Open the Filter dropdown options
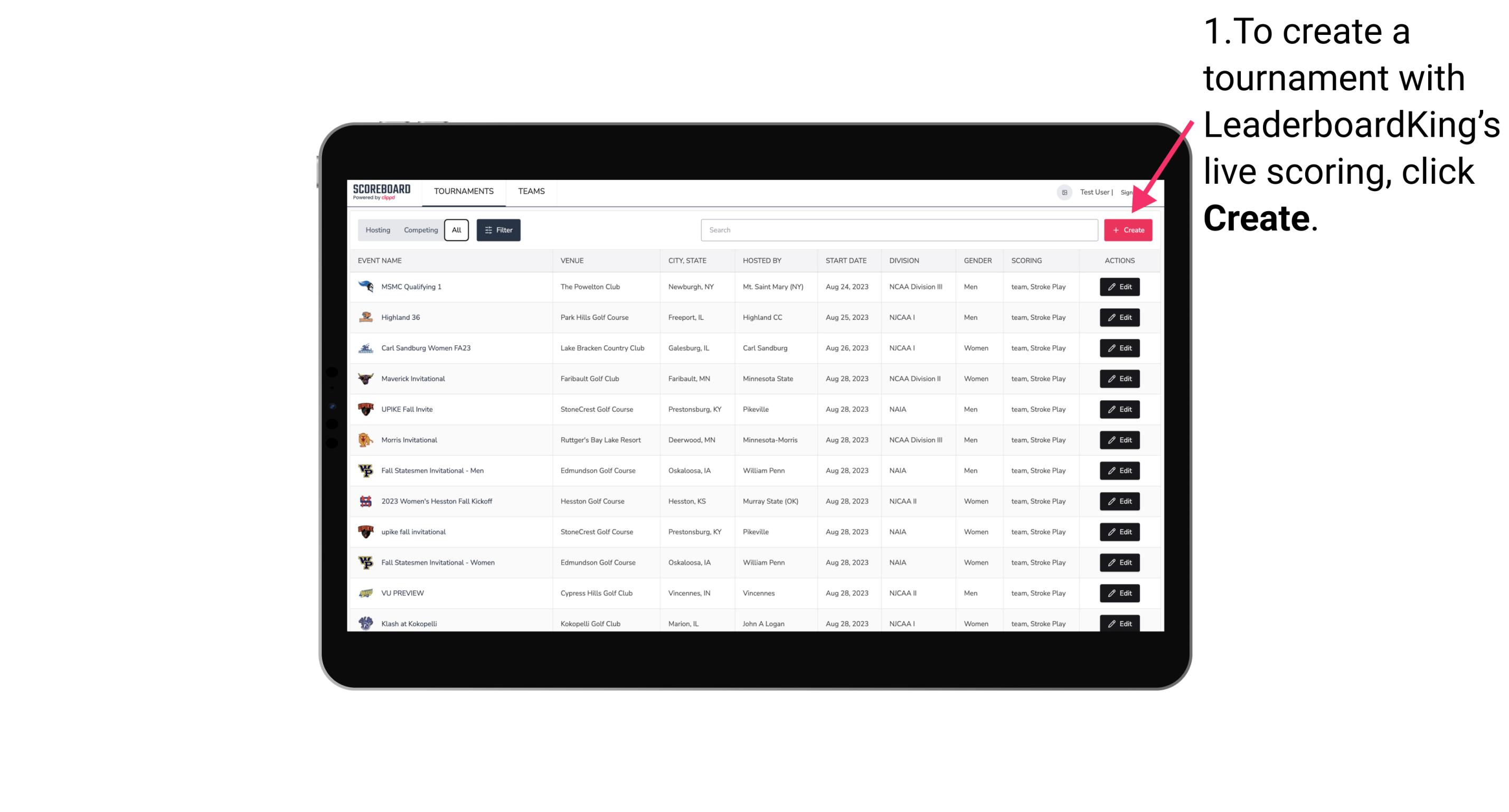Screen dimensions: 1509x812 (498, 230)
